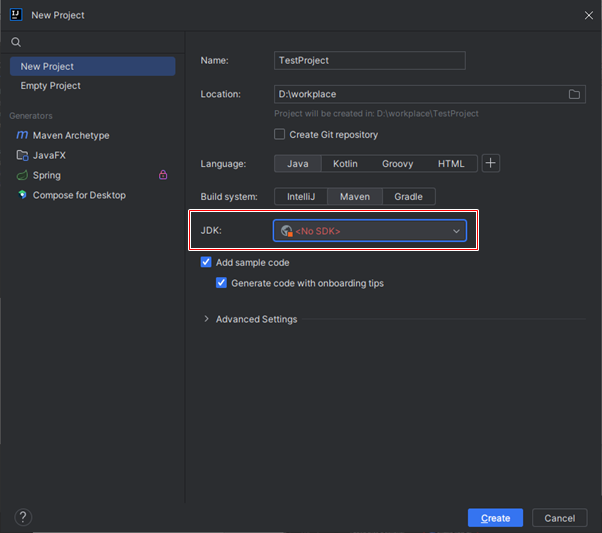The width and height of the screenshot is (602, 533).
Task: Open help with the question mark icon
Action: coord(23,517)
